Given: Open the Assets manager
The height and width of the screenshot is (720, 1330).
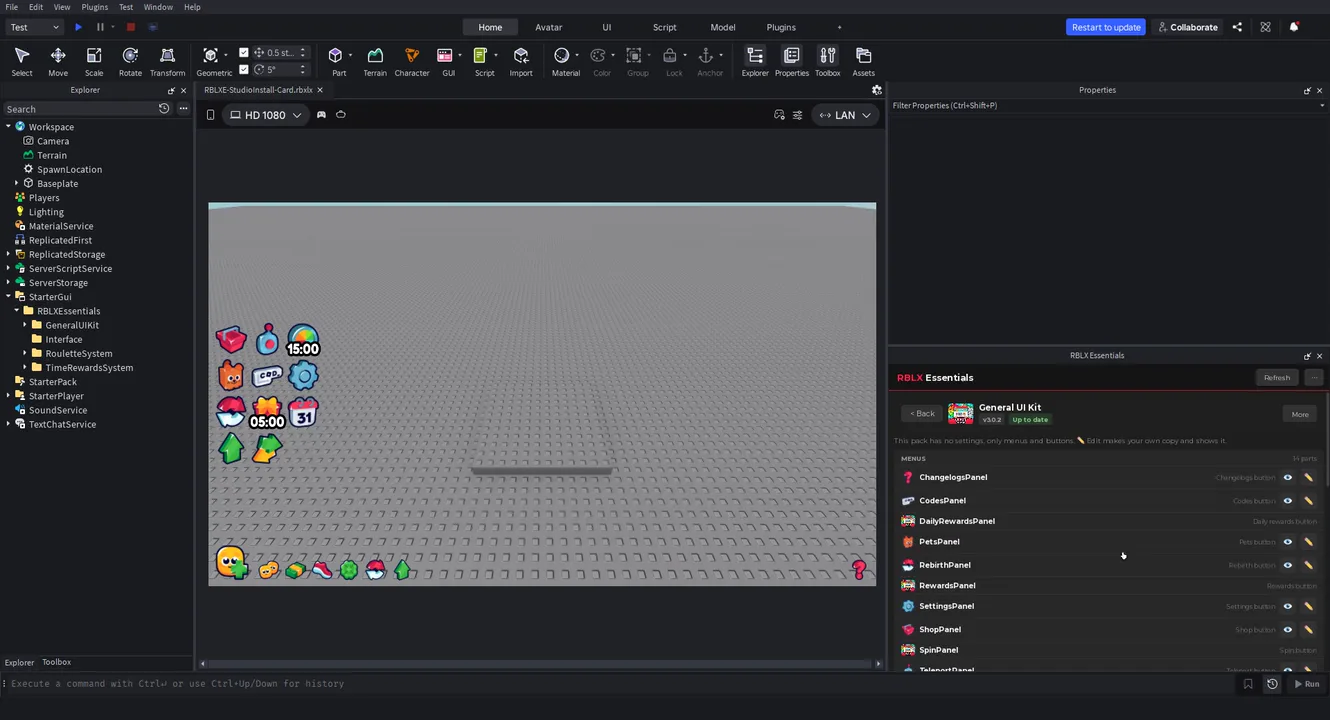Looking at the screenshot, I should pyautogui.click(x=864, y=61).
